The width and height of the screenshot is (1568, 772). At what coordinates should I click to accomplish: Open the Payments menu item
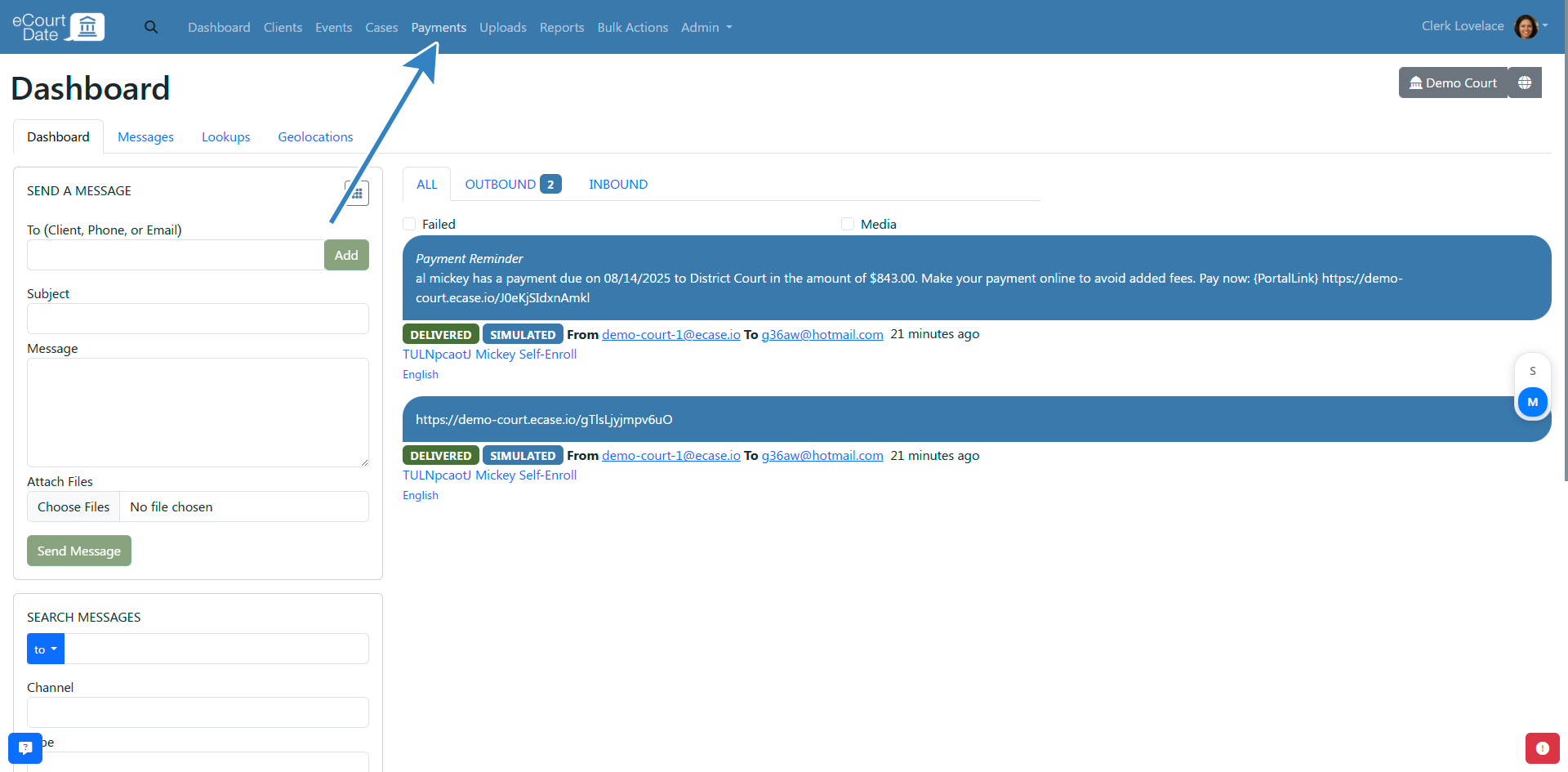point(439,27)
